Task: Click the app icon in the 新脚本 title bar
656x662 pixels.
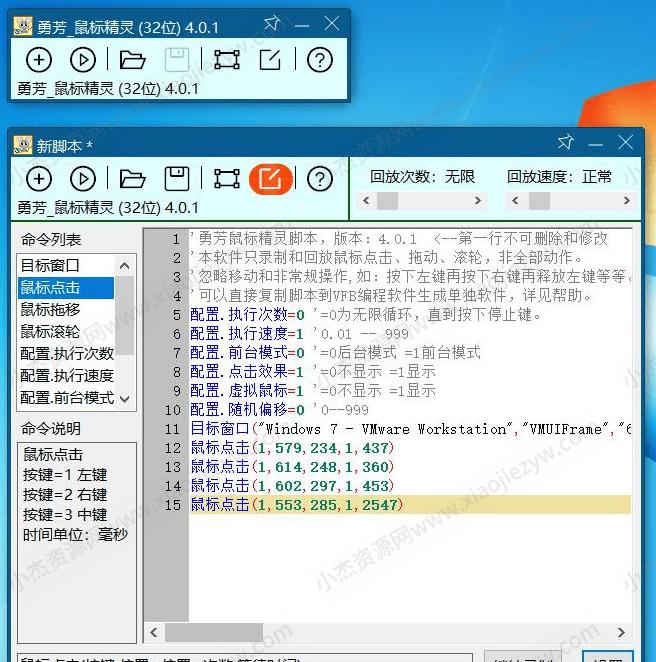Action: tap(22, 145)
